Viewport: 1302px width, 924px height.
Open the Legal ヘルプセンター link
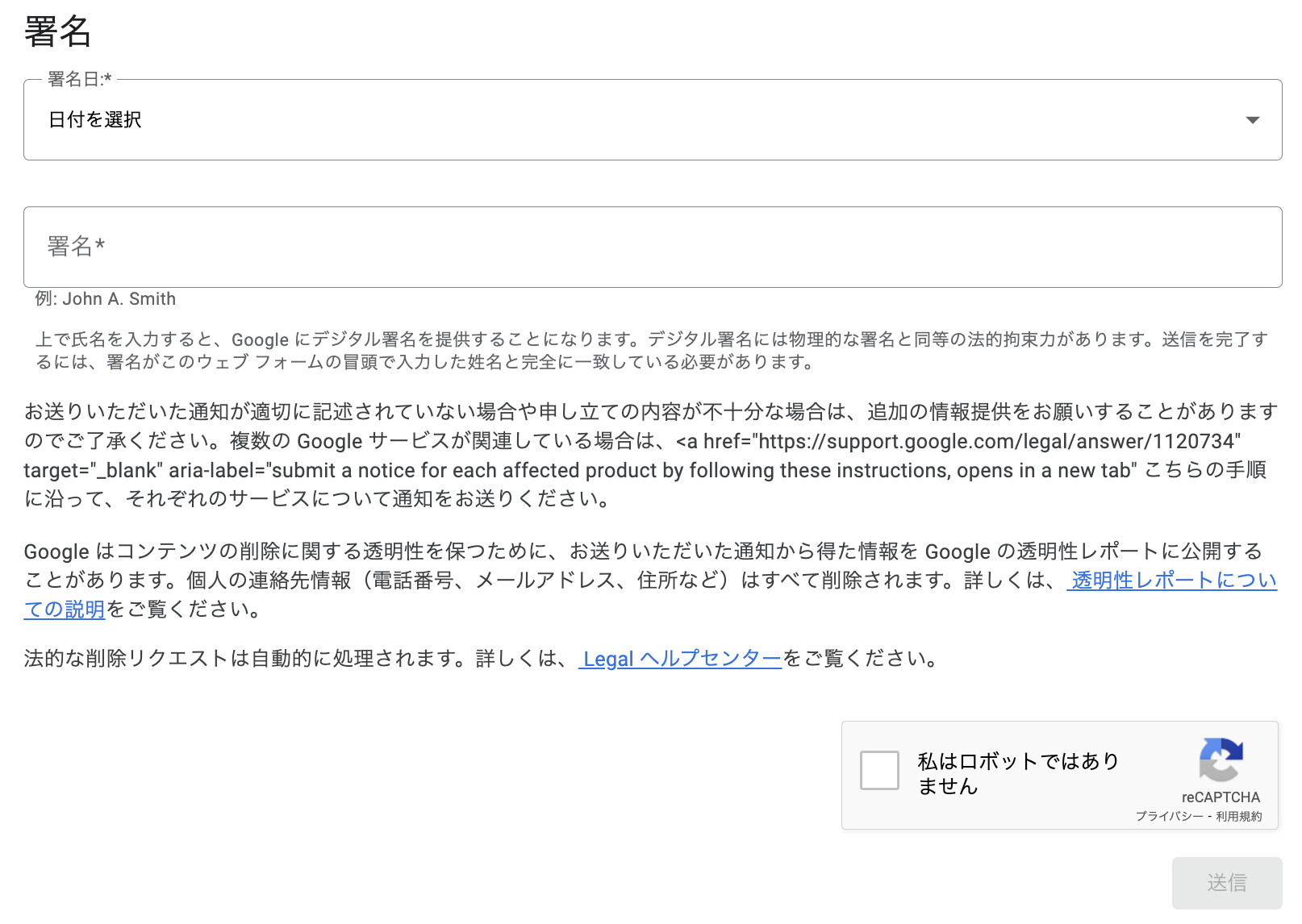tap(680, 659)
